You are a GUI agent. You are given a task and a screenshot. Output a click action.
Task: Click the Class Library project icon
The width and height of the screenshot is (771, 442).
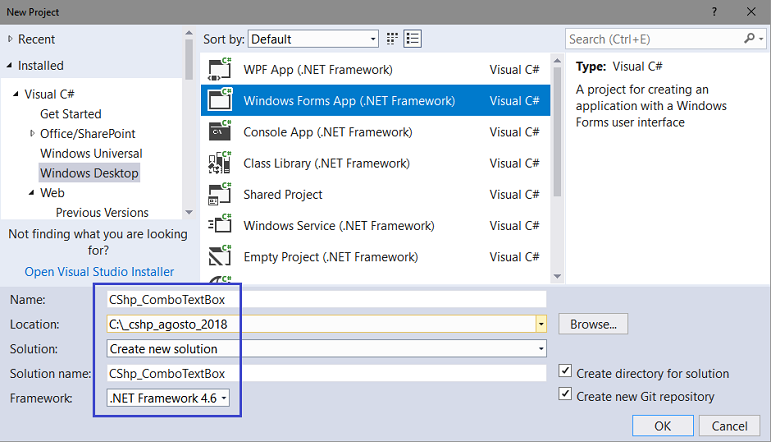pos(220,163)
